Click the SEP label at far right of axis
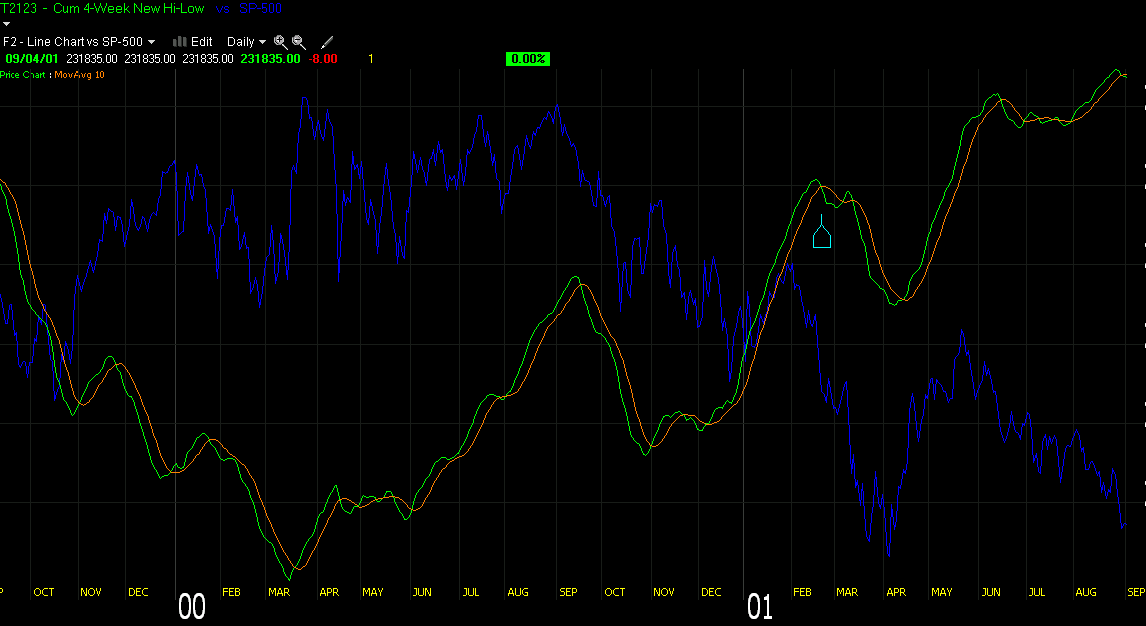 tap(1136, 592)
